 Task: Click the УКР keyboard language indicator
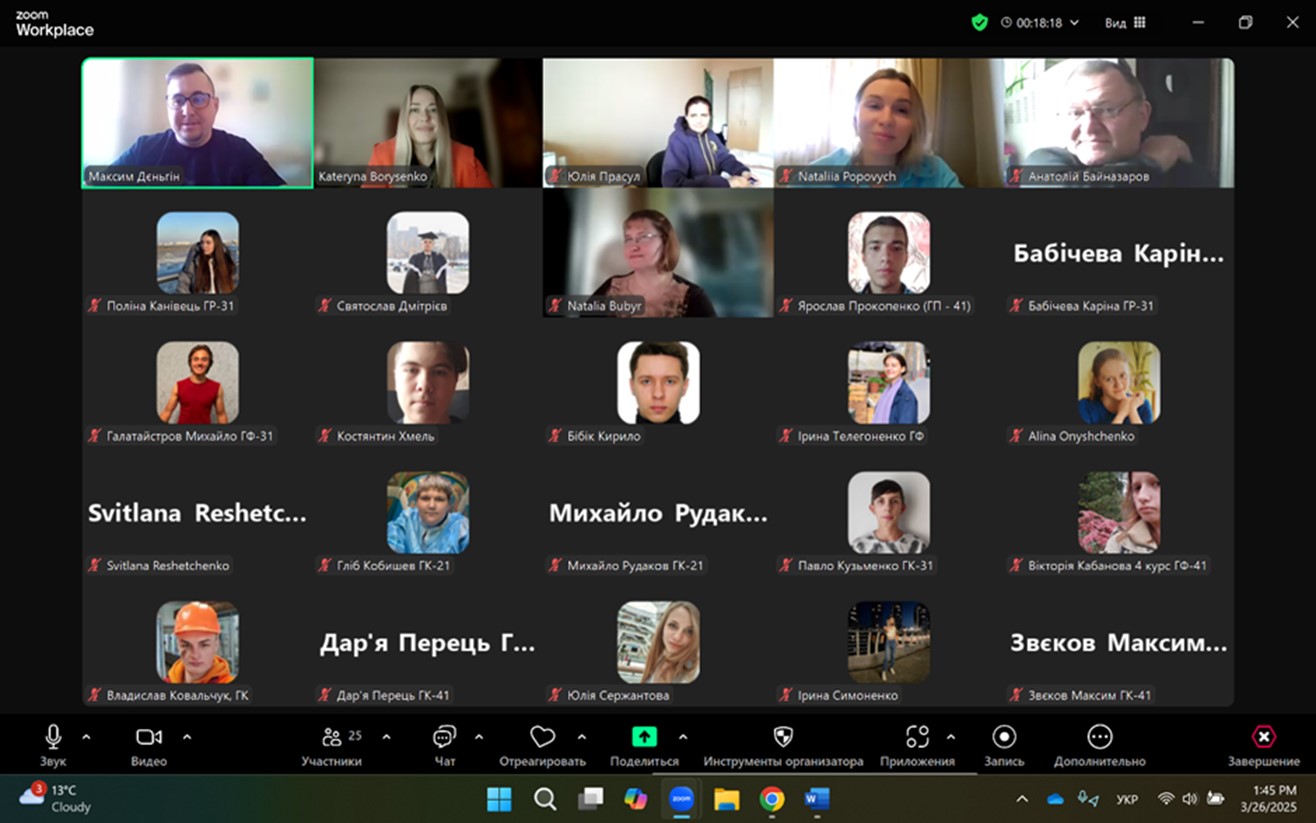[1126, 799]
